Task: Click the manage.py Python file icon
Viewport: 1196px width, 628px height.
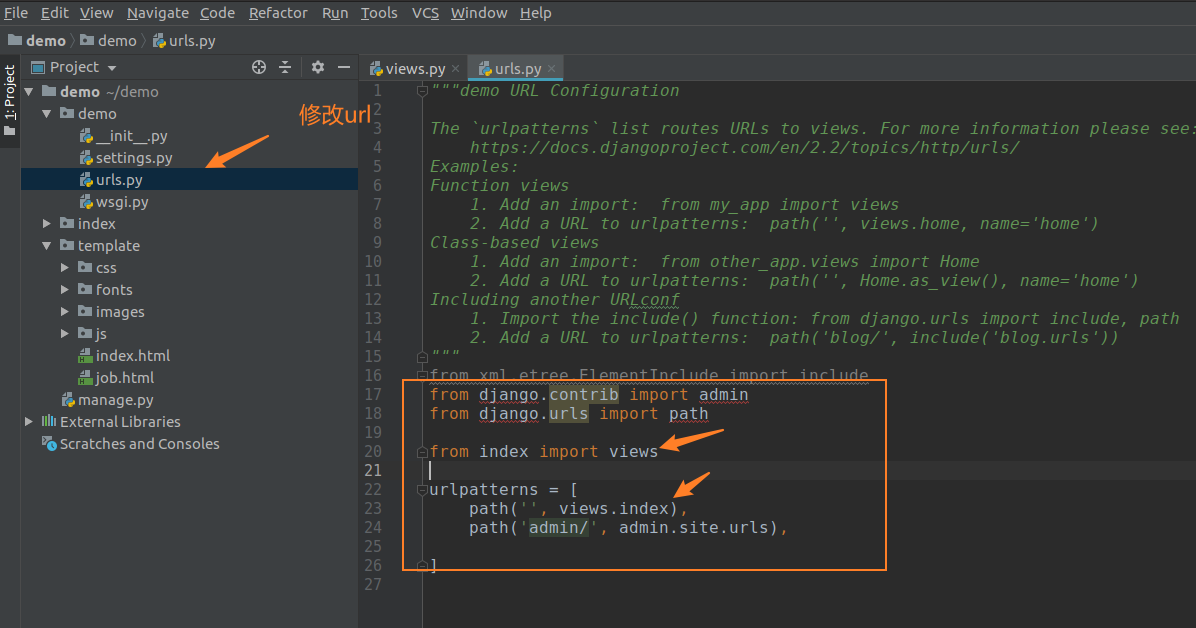Action: tap(68, 400)
